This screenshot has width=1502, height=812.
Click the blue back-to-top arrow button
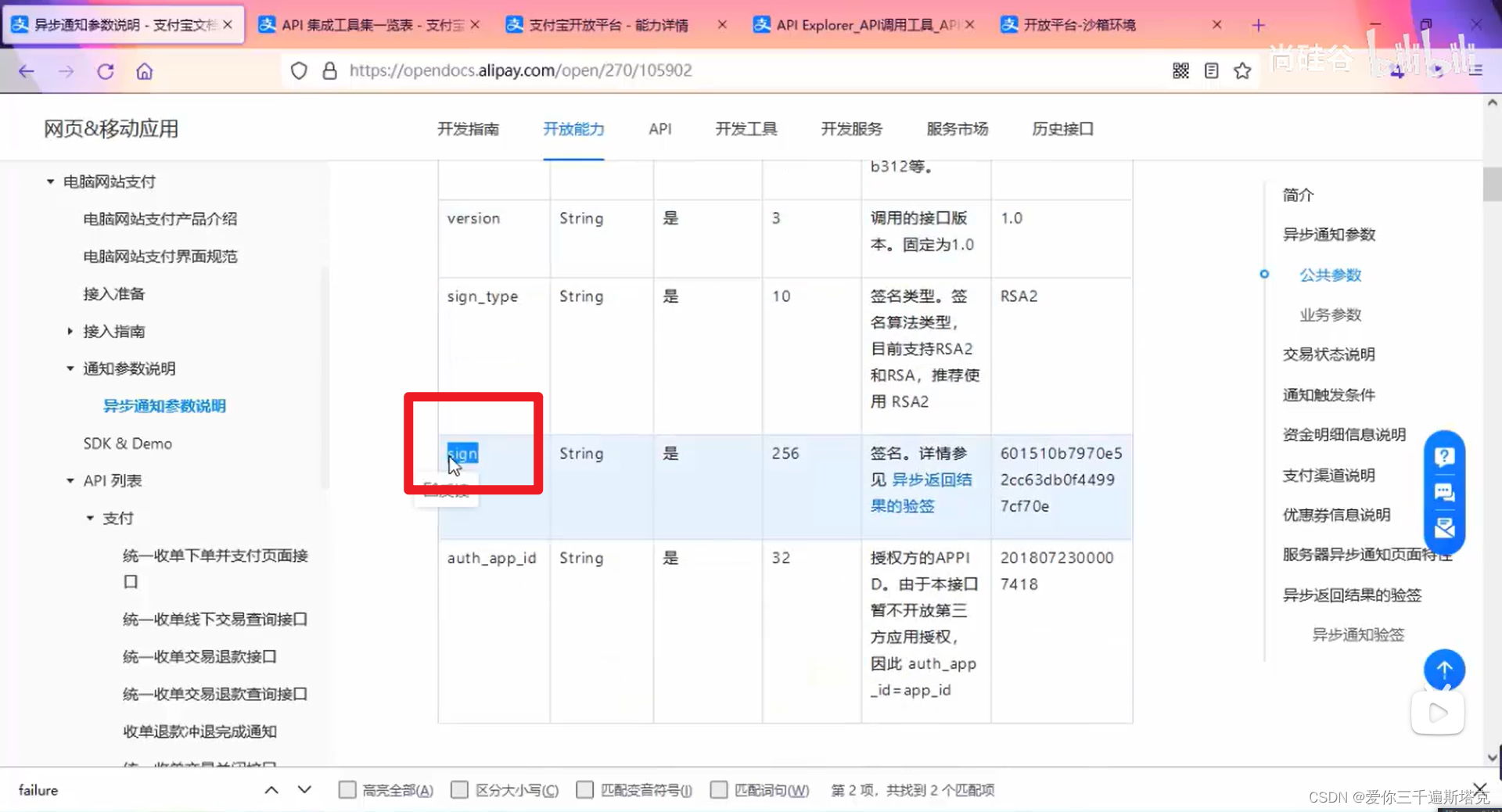coord(1444,670)
